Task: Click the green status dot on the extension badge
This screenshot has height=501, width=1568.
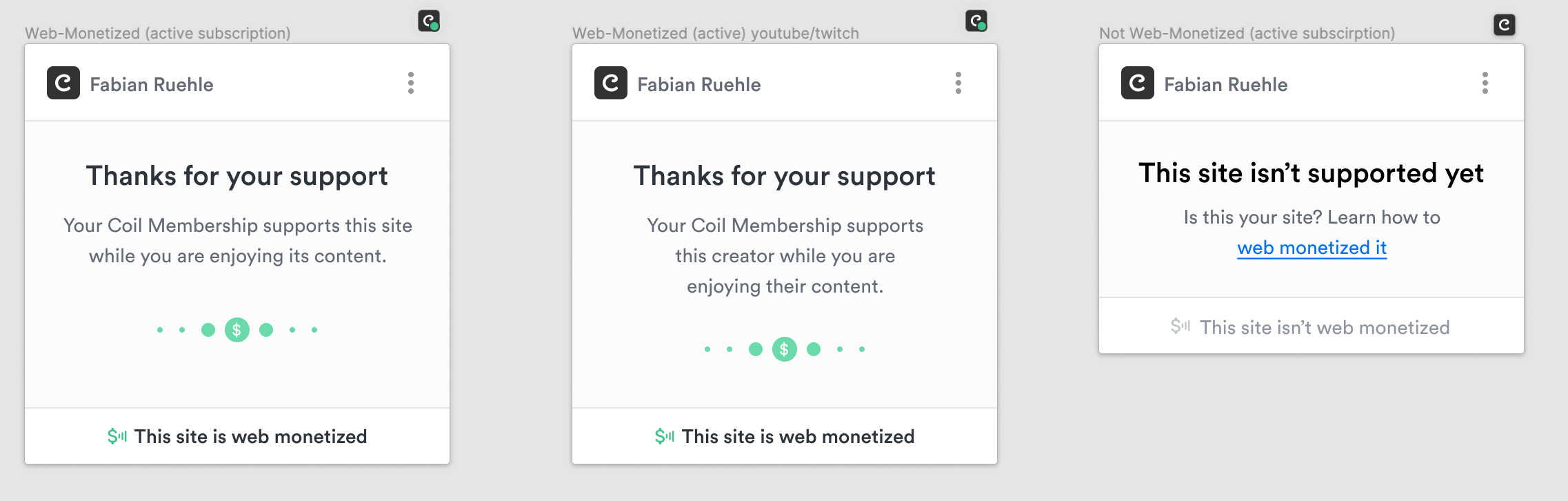Action: (435, 28)
